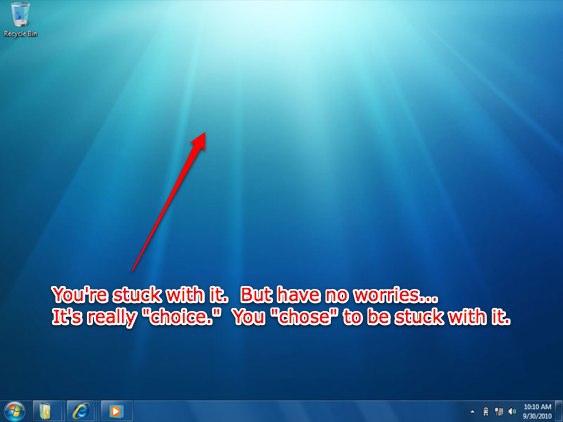The image size is (563, 422).
Task: Open the network status tray icon
Action: (x=499, y=412)
